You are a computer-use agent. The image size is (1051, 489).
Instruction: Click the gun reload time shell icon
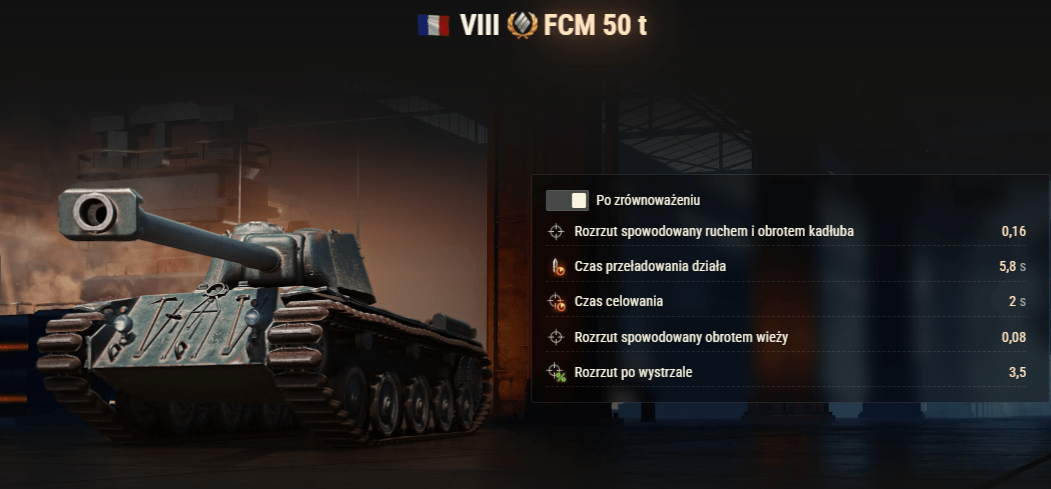[x=556, y=267]
